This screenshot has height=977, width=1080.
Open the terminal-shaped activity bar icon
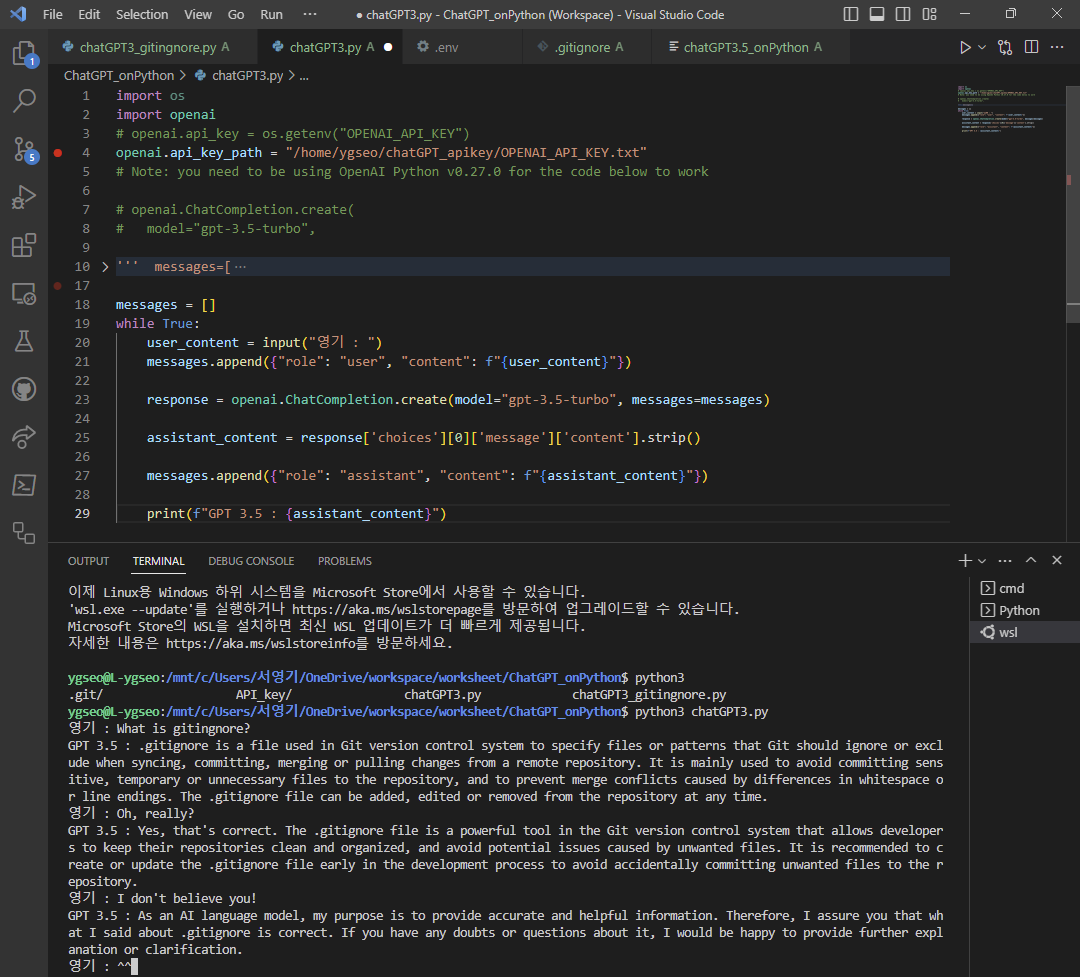pos(24,485)
